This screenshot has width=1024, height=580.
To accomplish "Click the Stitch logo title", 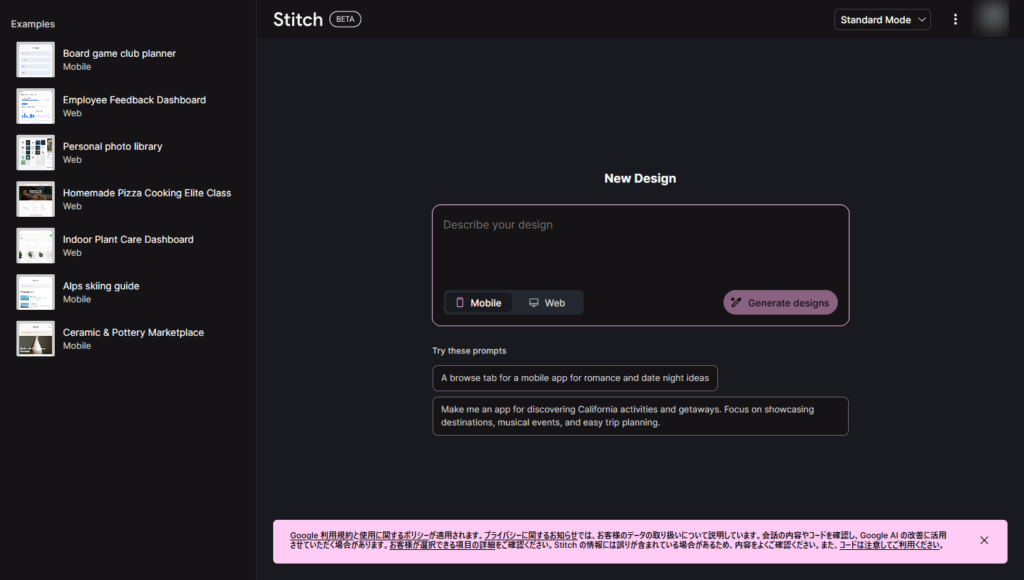I will point(298,20).
